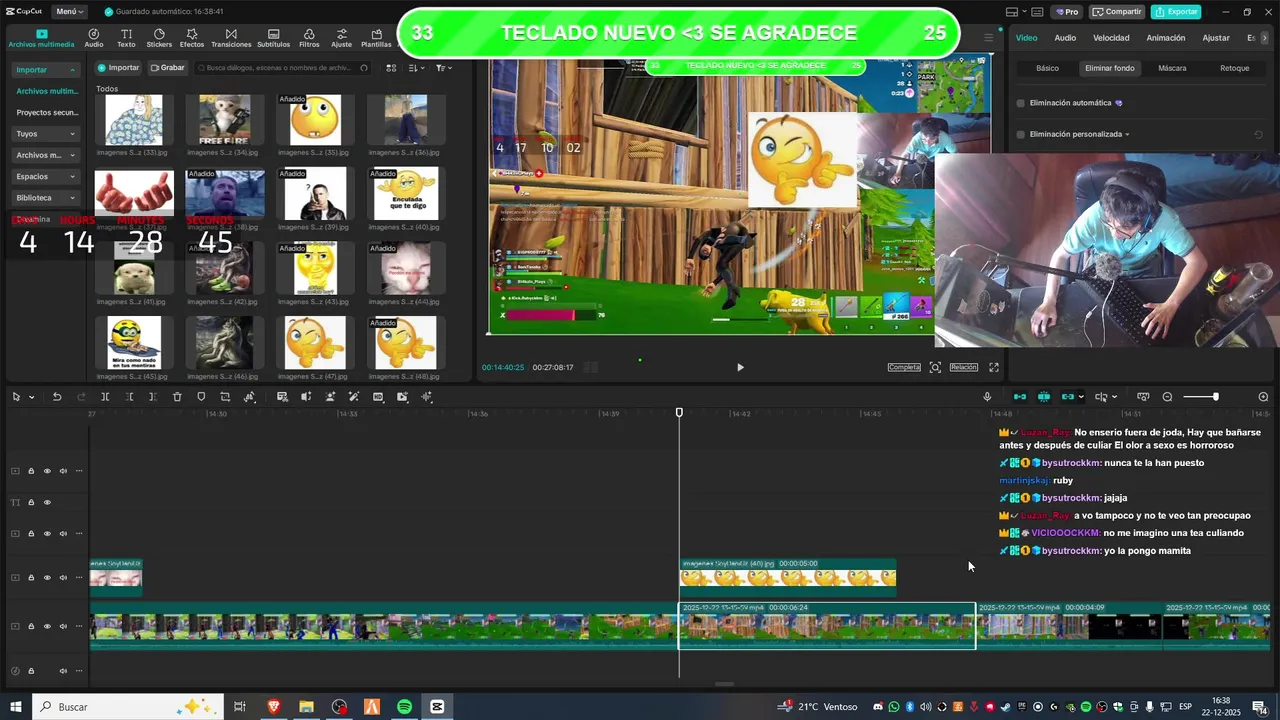
Task: Click the timeline playhead marker
Action: click(x=679, y=413)
